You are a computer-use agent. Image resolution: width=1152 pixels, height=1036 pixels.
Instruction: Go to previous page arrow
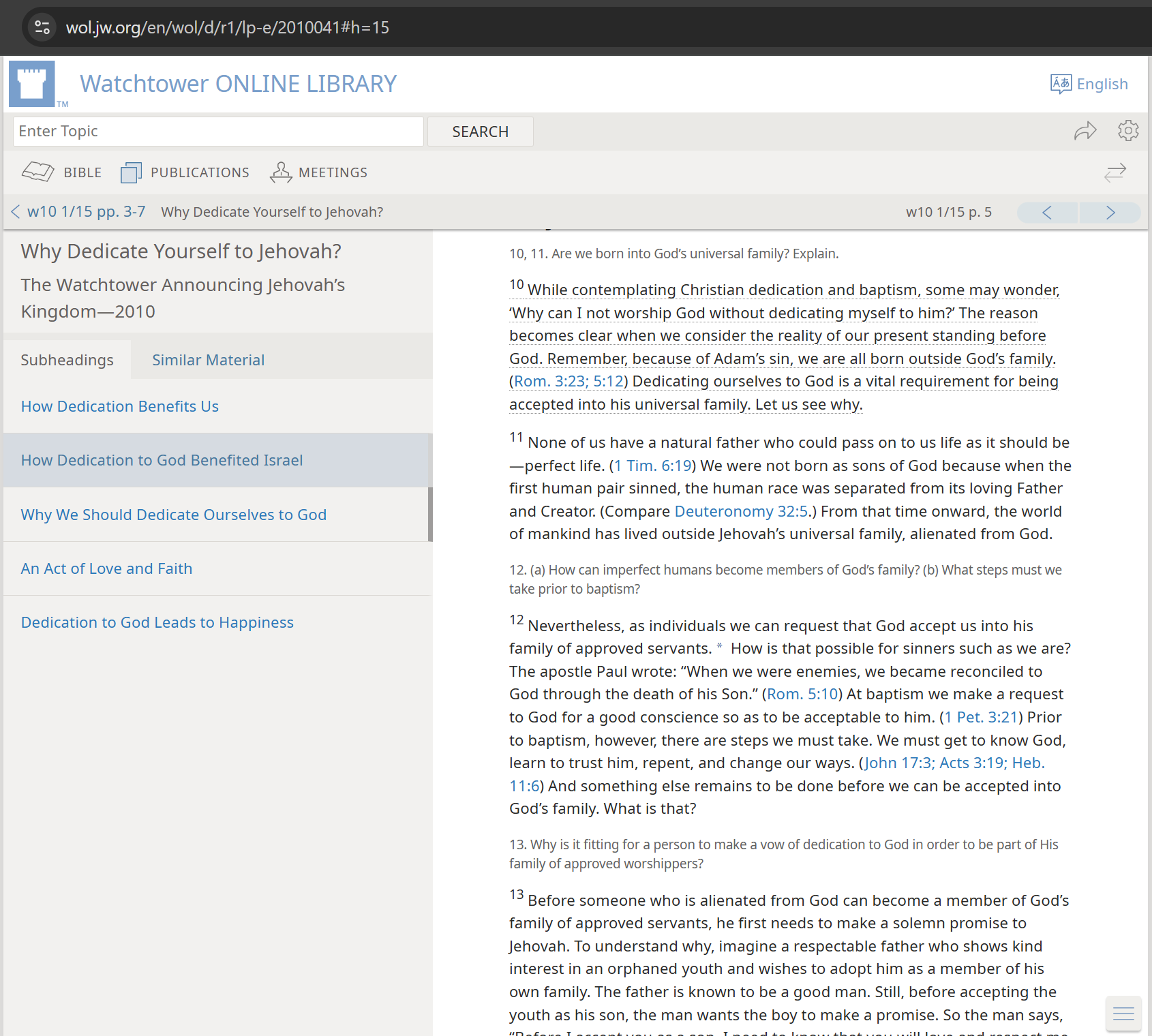[1047, 213]
